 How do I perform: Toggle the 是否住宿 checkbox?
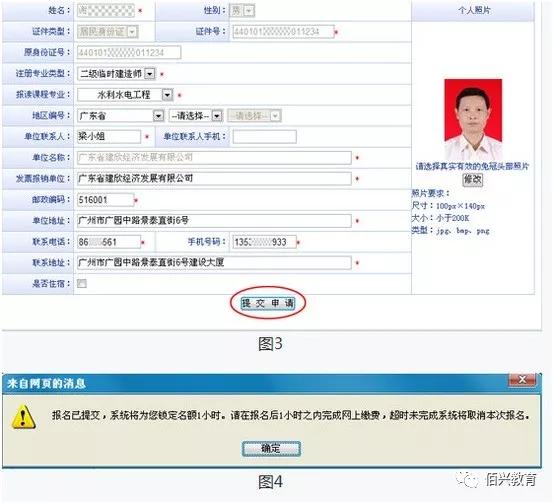click(x=82, y=283)
